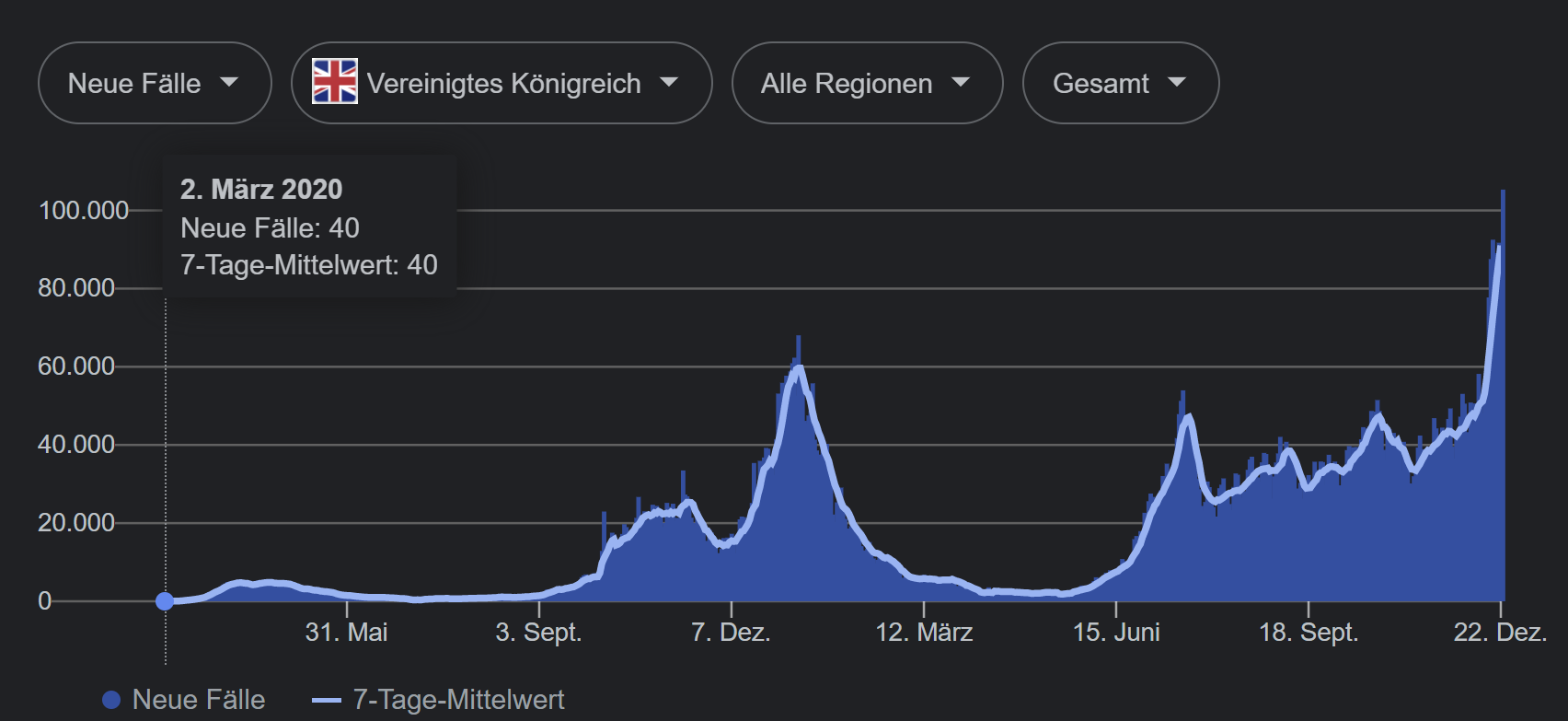Click the UK flag icon
Image resolution: width=1568 pixels, height=721 pixels.
tap(334, 82)
